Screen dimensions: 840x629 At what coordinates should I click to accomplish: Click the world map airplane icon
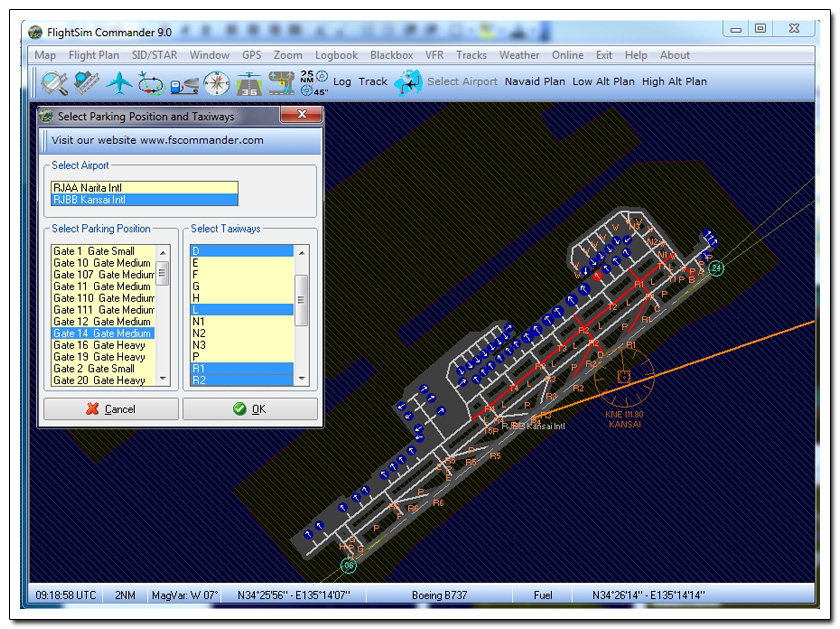point(408,83)
